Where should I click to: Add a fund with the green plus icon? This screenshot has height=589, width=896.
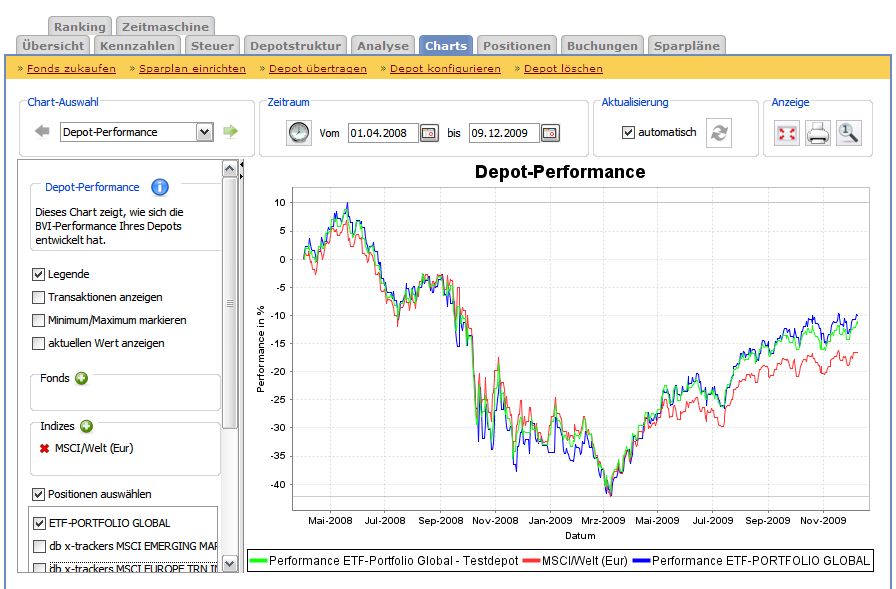tap(81, 378)
